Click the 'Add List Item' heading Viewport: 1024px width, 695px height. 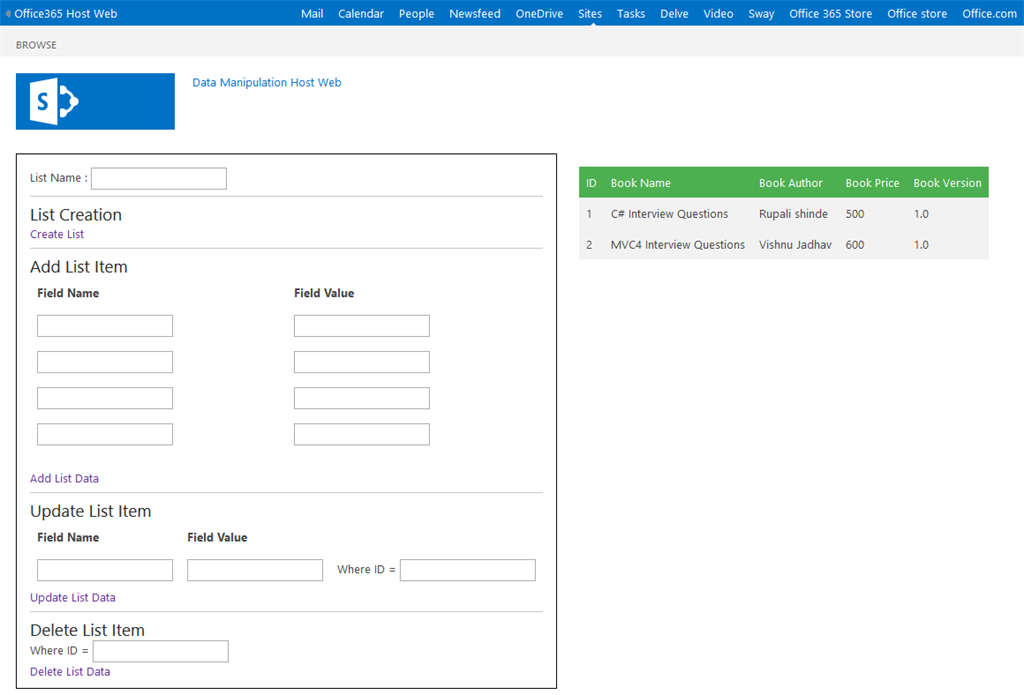(x=79, y=267)
